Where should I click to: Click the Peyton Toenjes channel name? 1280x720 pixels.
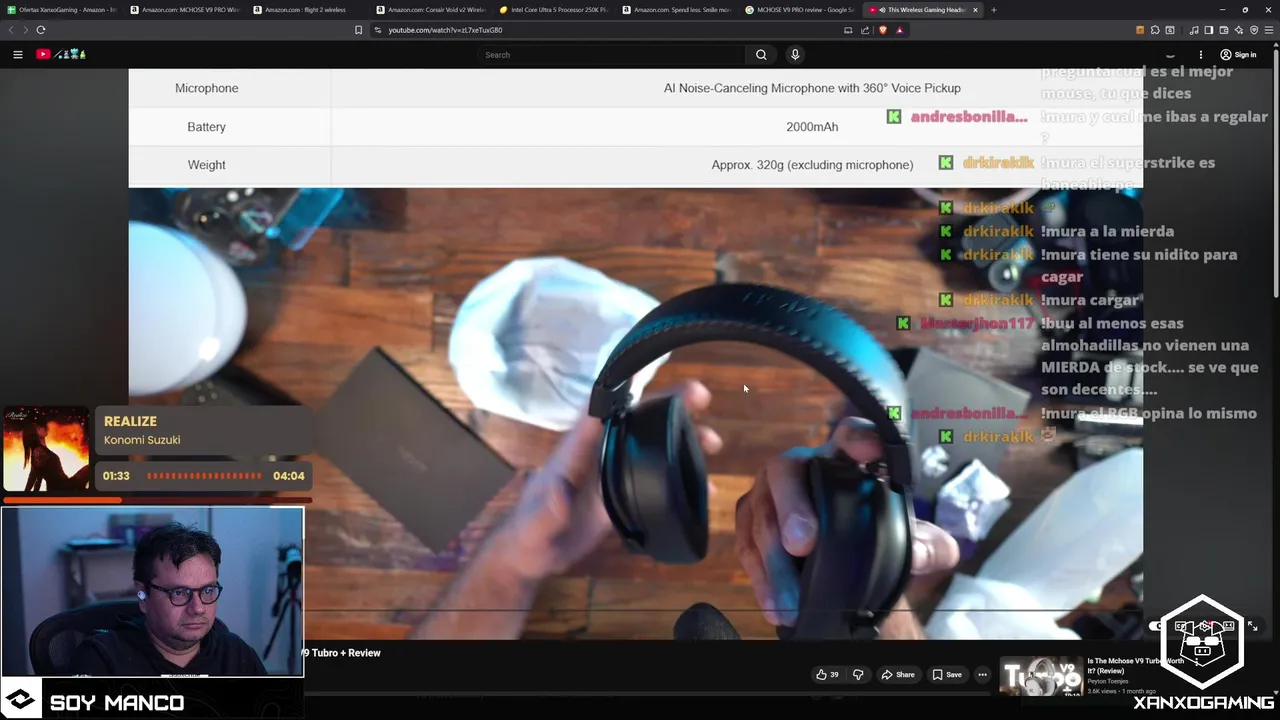tap(1108, 682)
